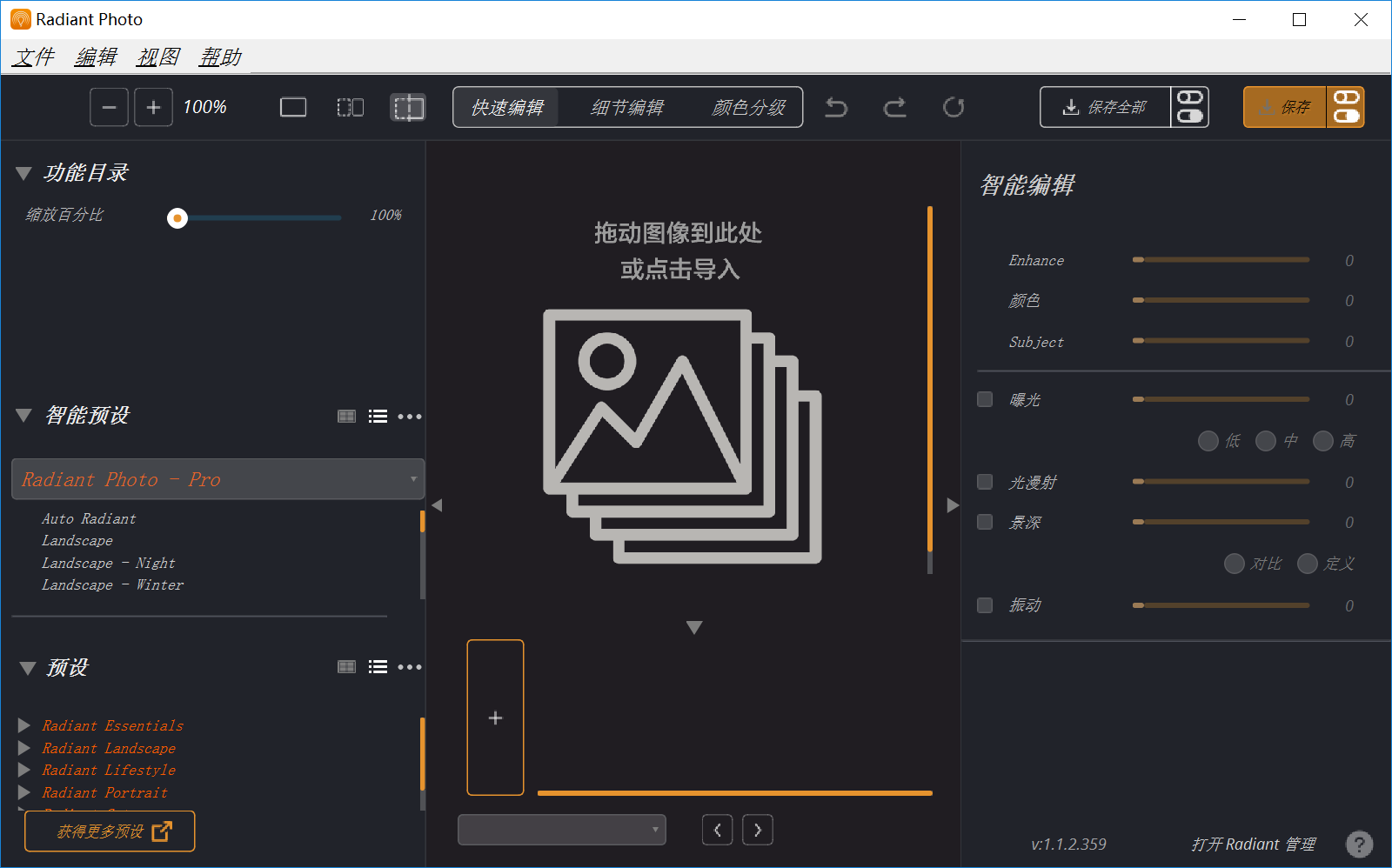Open help using question mark icon
Screen dimensions: 1392x868
[1359, 844]
